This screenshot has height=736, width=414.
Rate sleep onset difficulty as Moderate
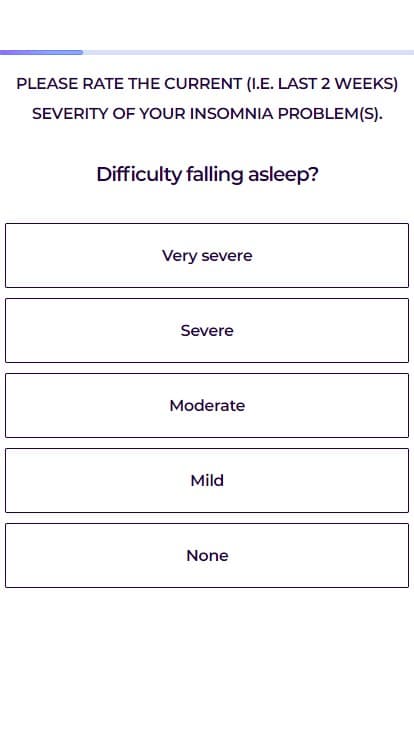(x=207, y=406)
